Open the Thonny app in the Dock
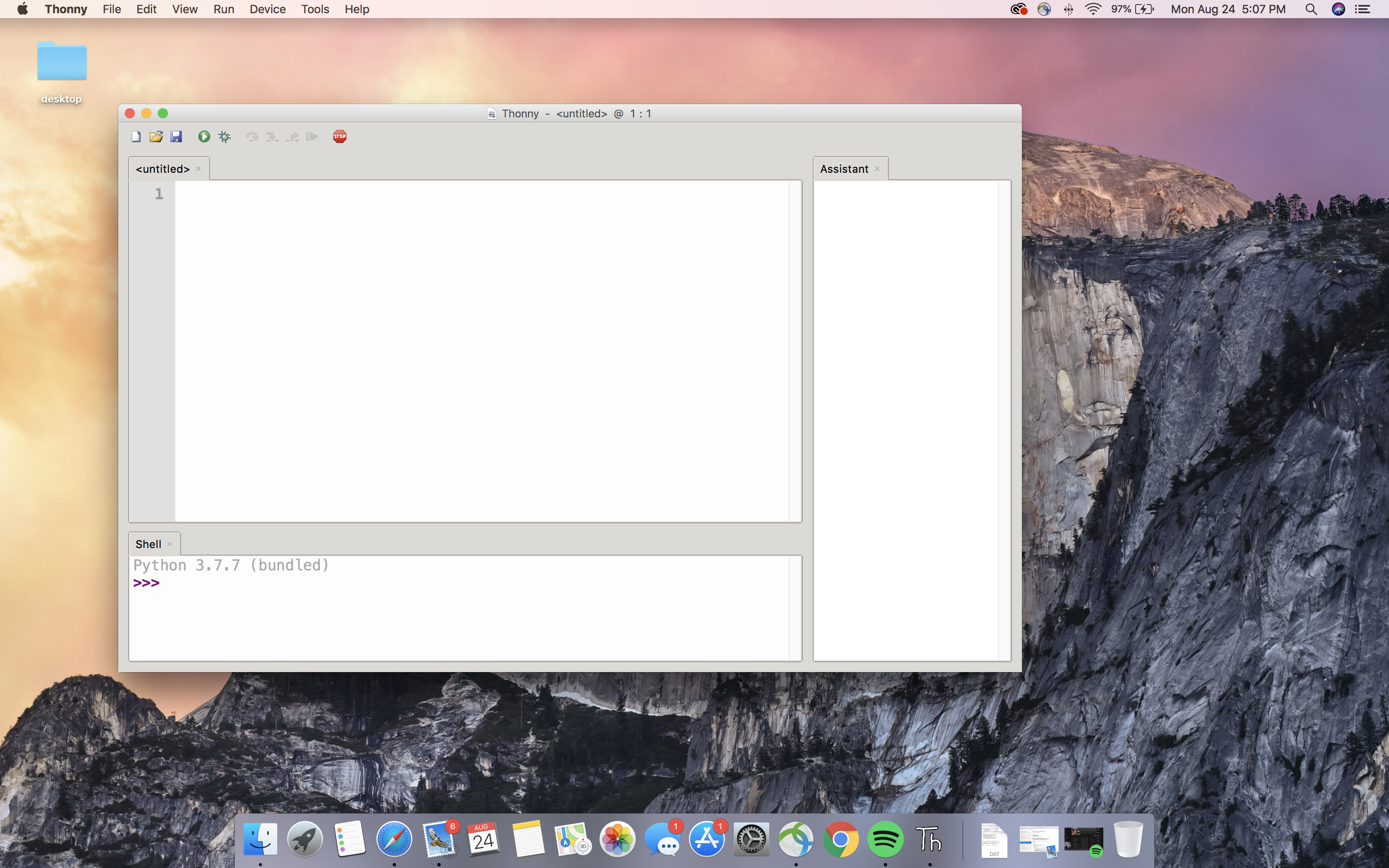Image resolution: width=1389 pixels, height=868 pixels. pyautogui.click(x=929, y=839)
